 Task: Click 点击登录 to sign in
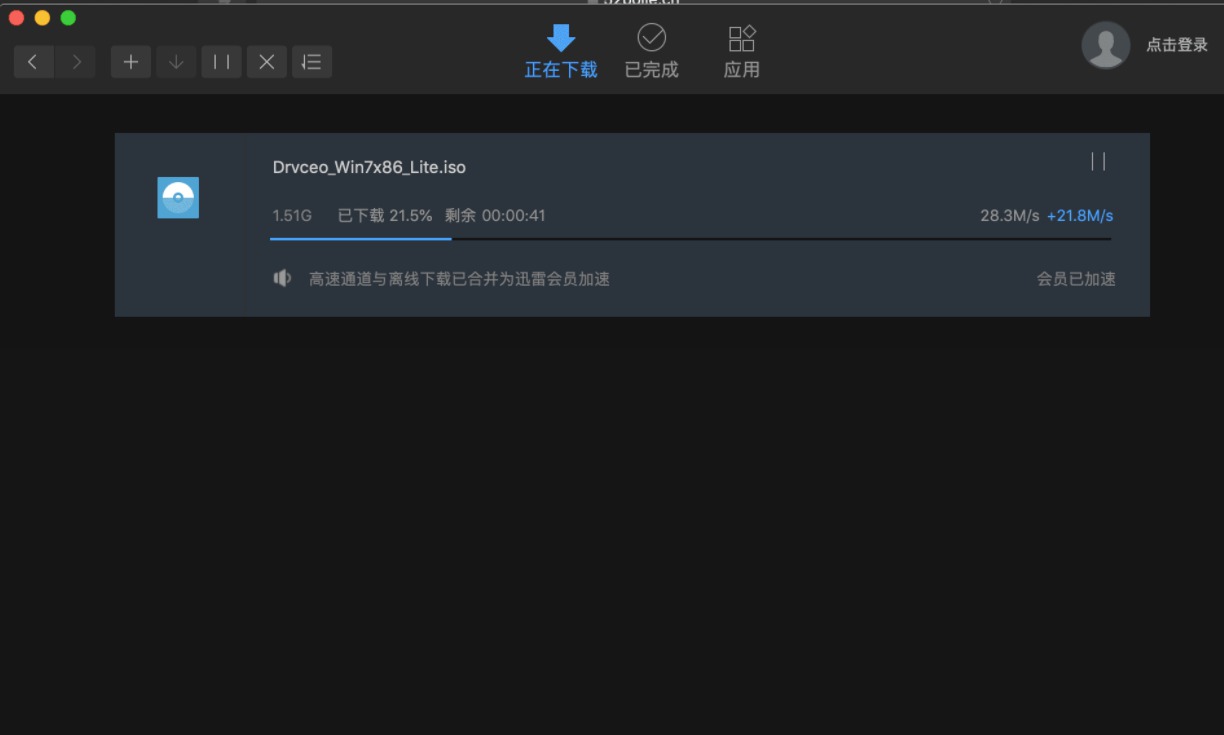click(1177, 45)
